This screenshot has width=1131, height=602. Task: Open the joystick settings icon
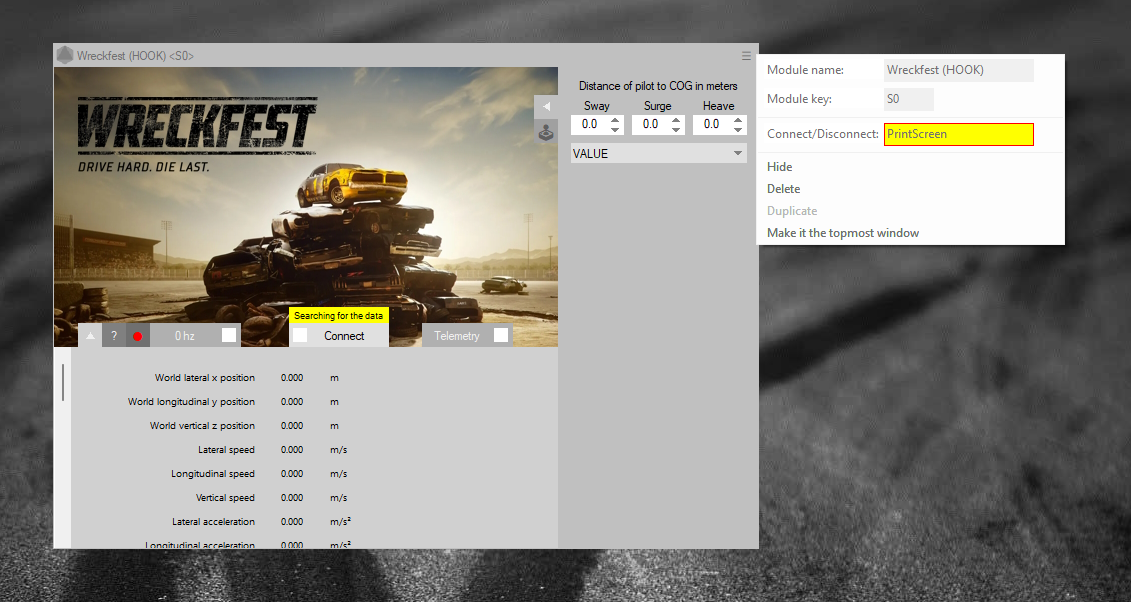tap(546, 132)
